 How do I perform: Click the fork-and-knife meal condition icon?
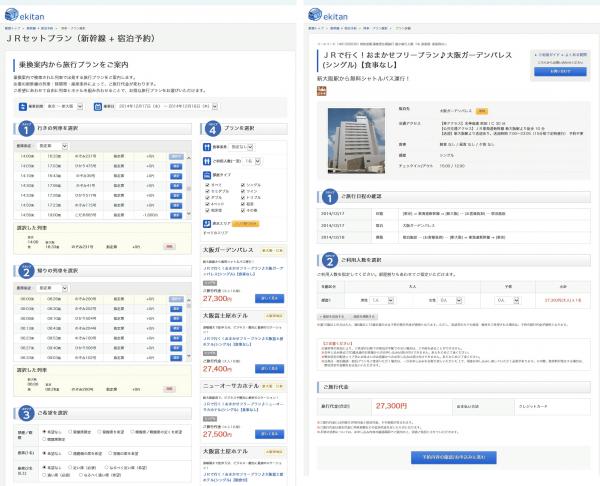point(206,146)
